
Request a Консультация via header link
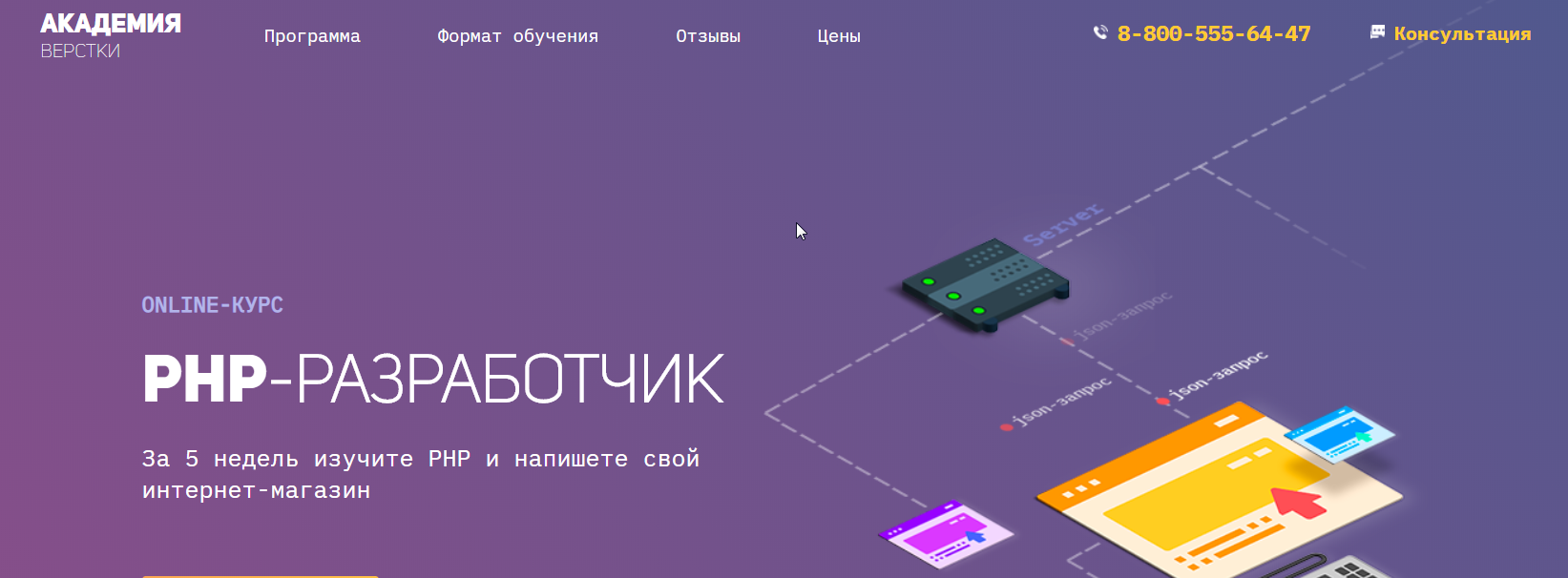point(1461,34)
